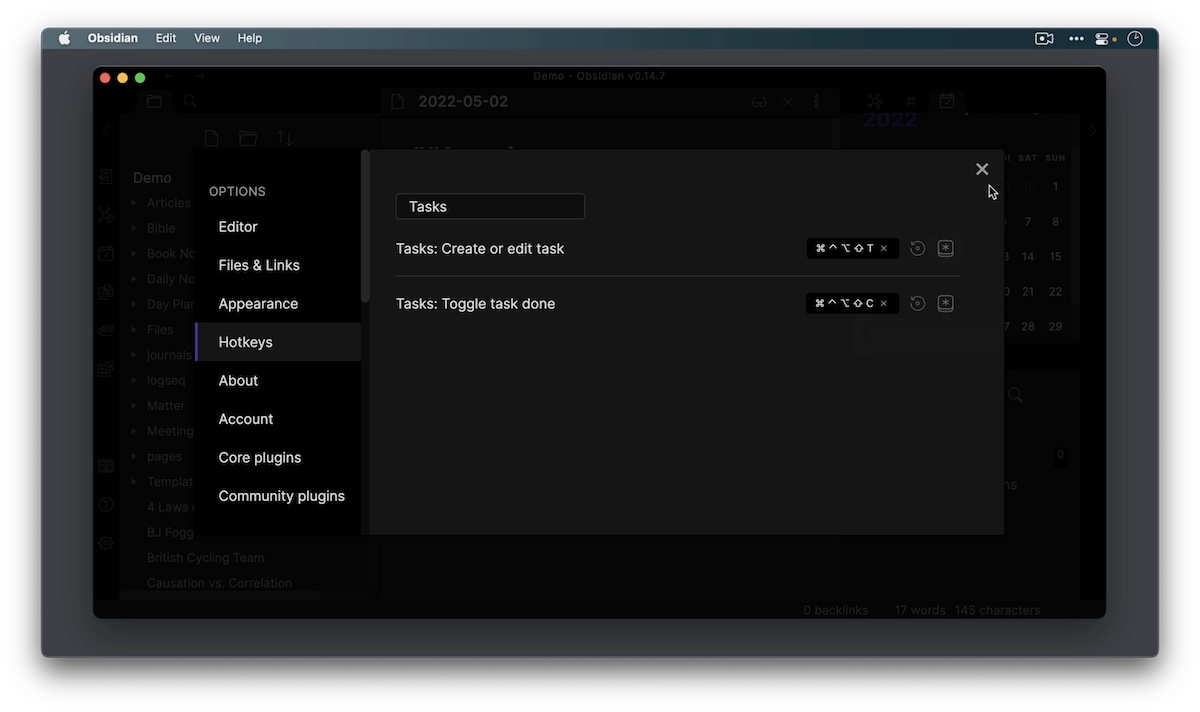The image size is (1200, 712).
Task: Collapse the left sidebar with the chevron
Action: click(x=106, y=130)
